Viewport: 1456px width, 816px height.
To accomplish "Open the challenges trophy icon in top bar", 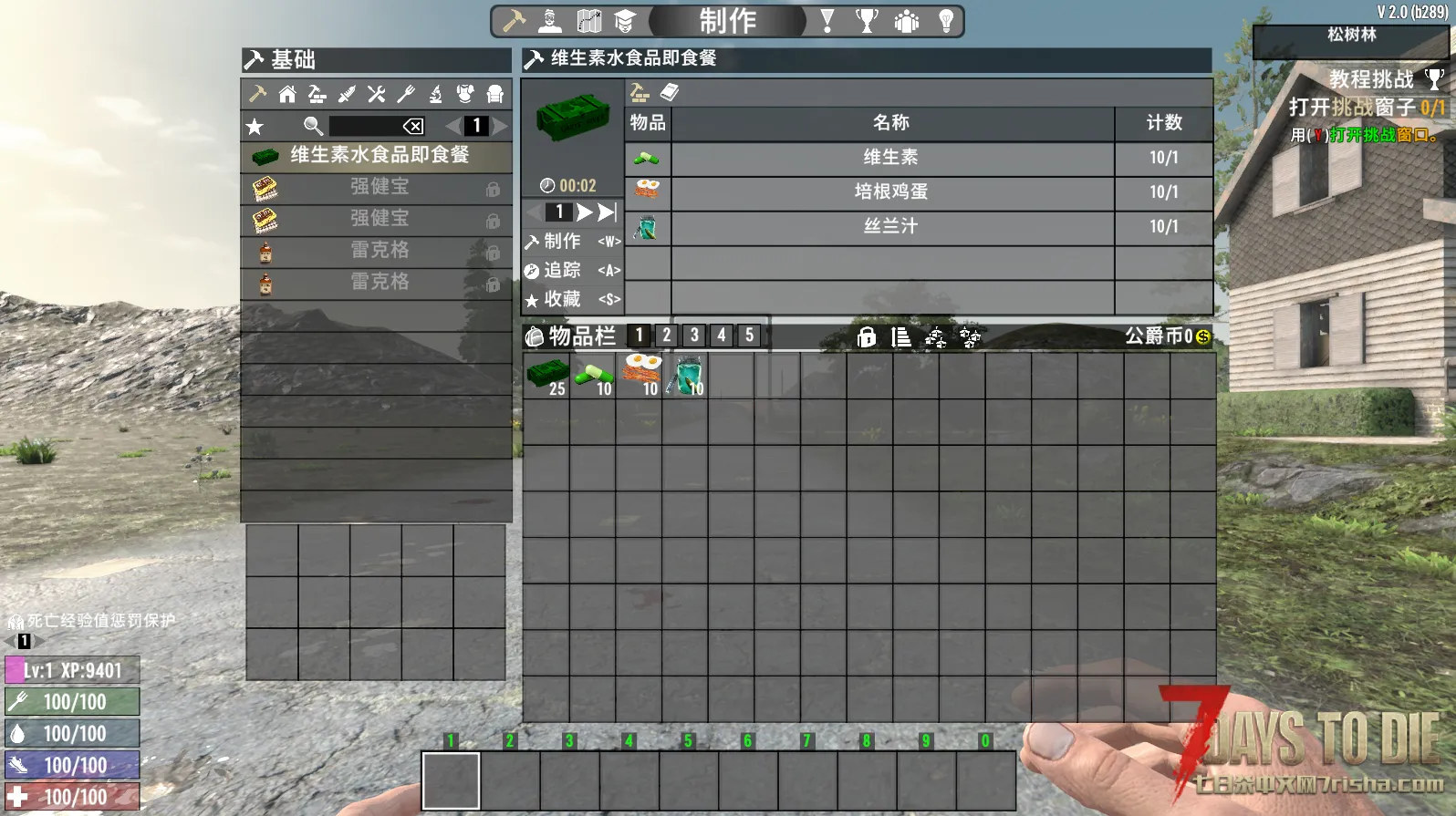I will coord(866,21).
